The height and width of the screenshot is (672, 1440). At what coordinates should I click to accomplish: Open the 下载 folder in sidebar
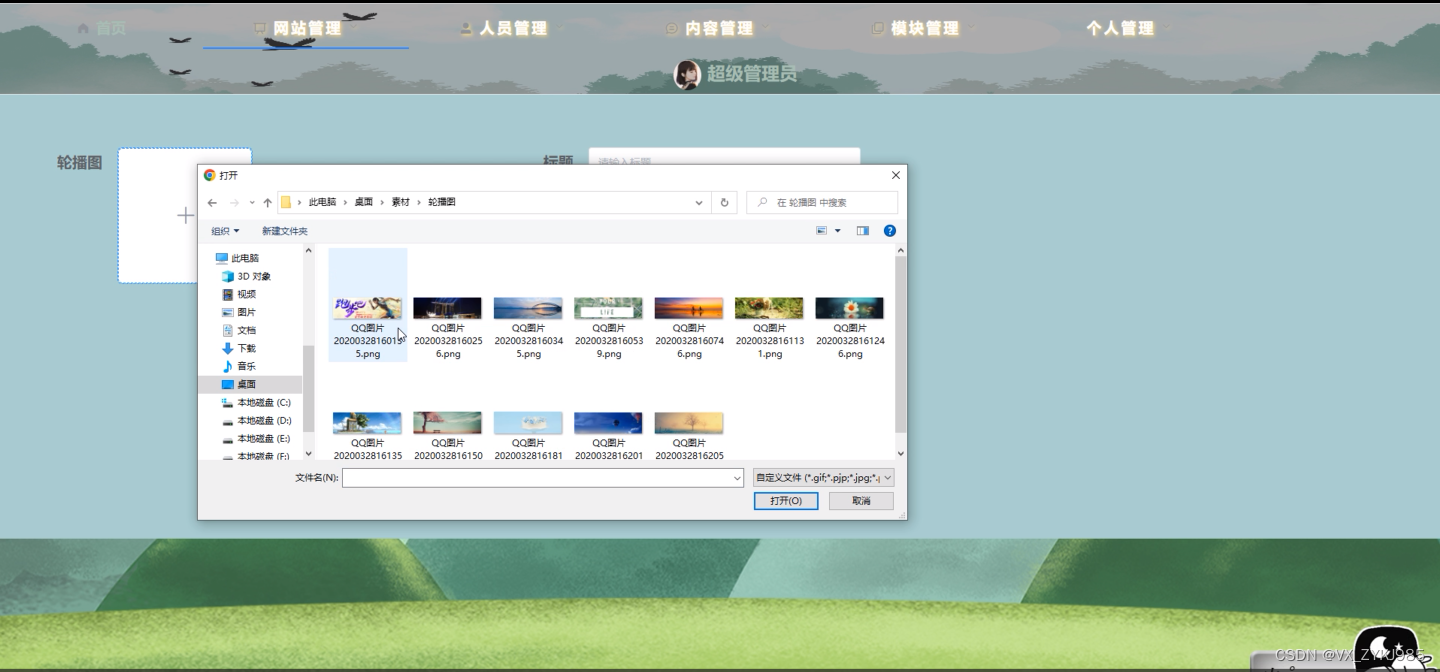click(x=239, y=348)
